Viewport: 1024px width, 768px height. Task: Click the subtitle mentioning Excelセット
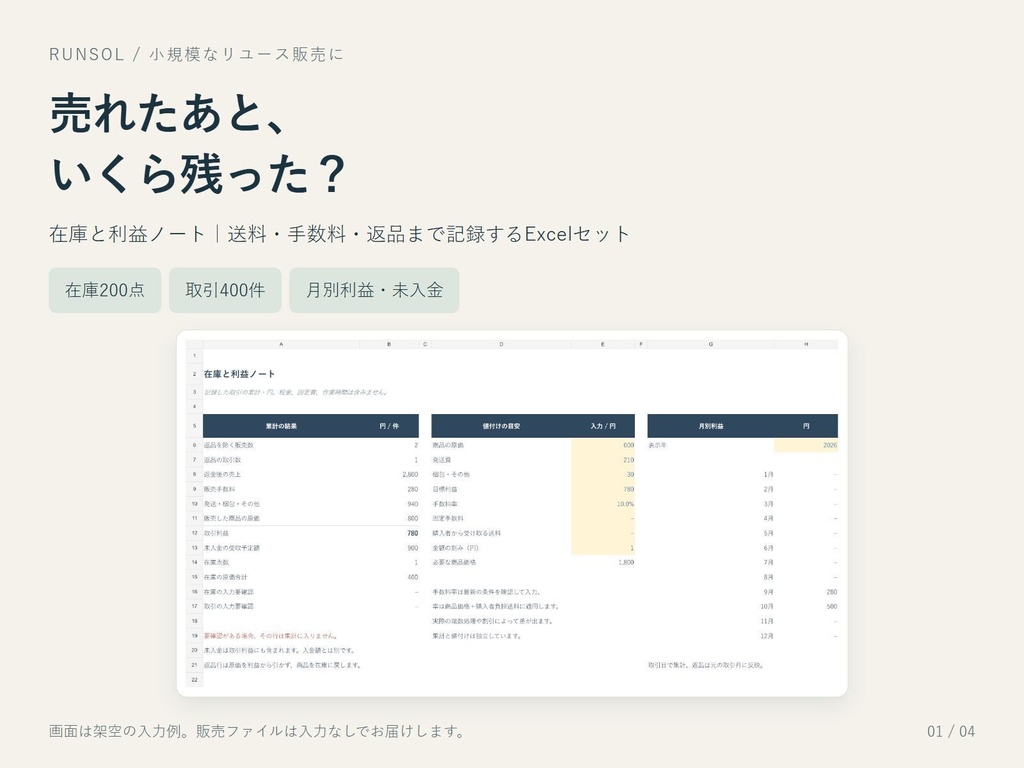point(340,234)
